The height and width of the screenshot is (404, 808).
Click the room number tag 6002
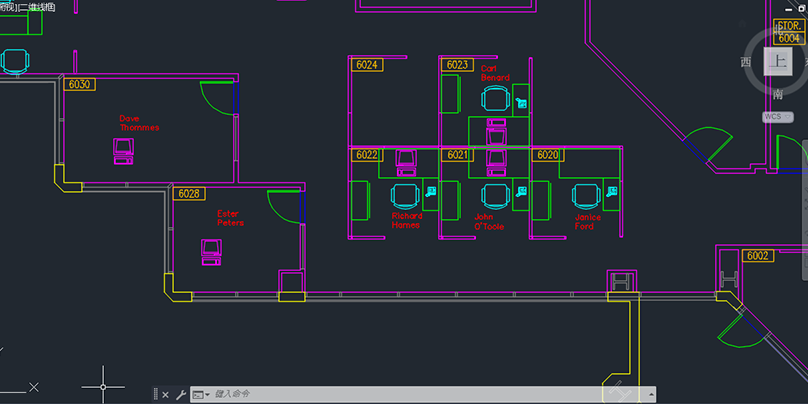pyautogui.click(x=759, y=256)
